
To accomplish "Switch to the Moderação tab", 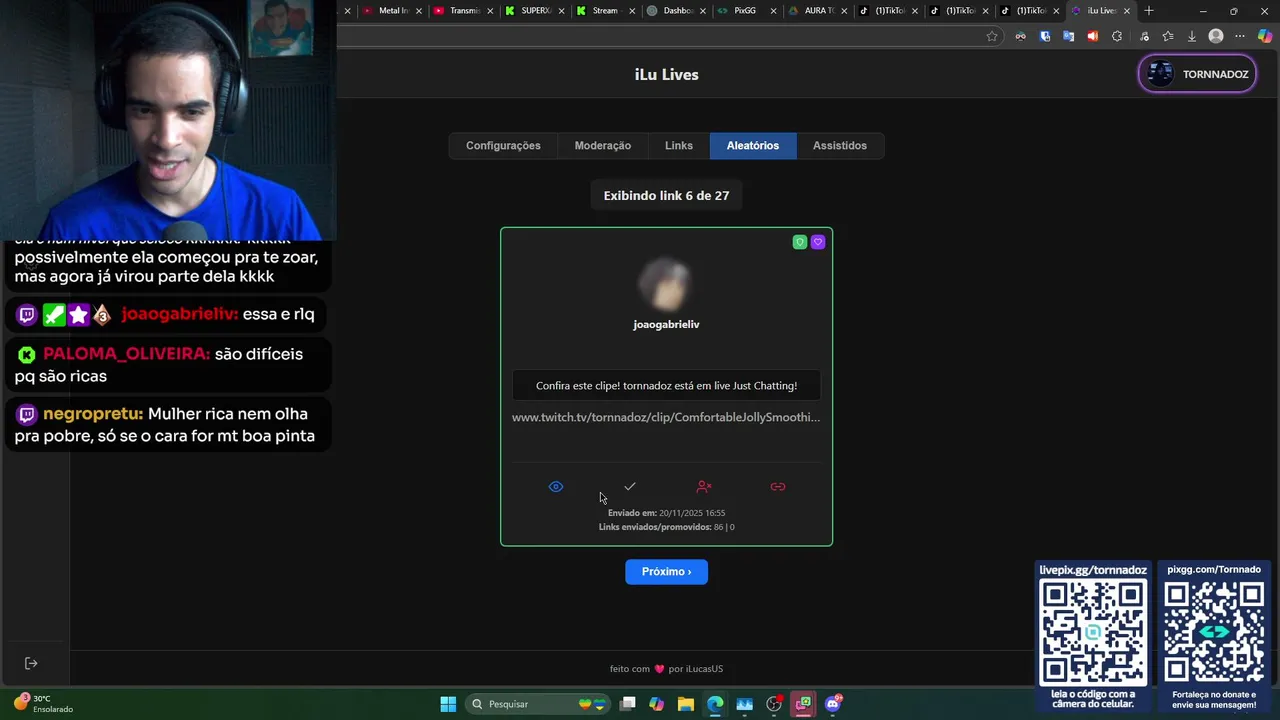I will 603,146.
